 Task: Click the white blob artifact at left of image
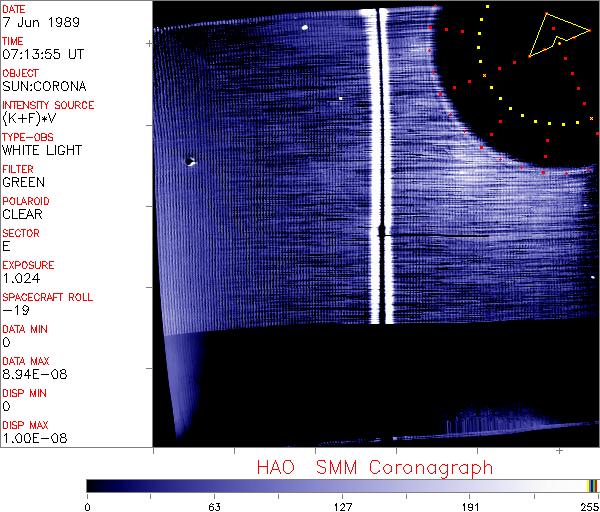[x=190, y=159]
